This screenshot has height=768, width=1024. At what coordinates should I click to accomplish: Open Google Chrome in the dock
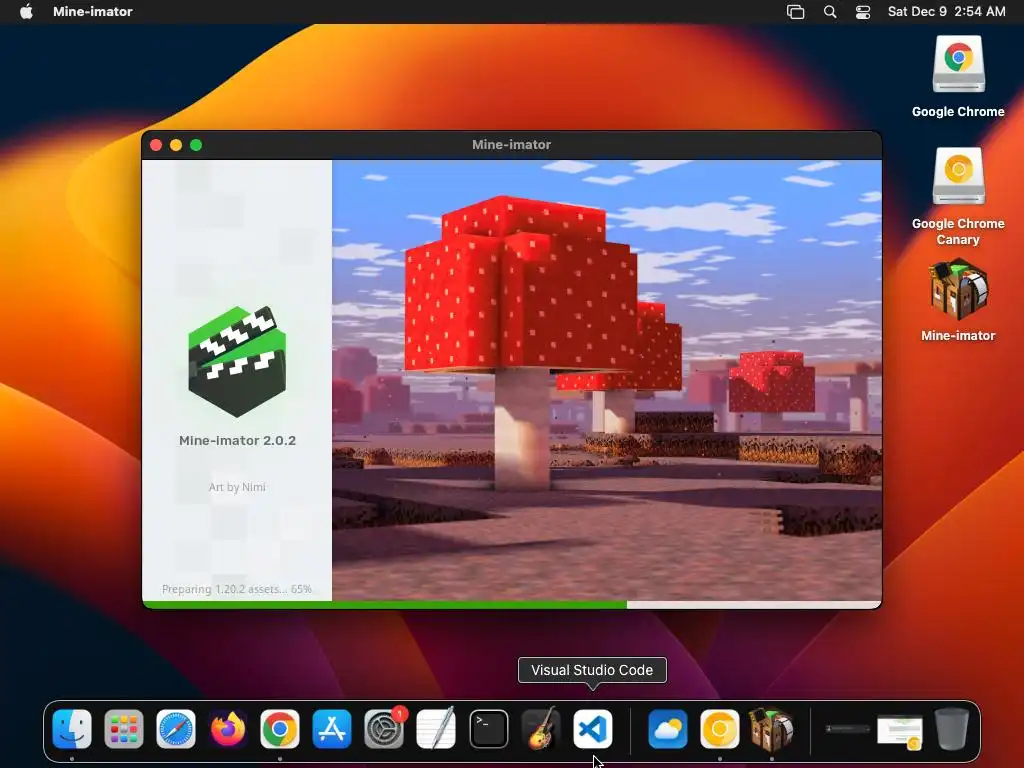pyautogui.click(x=280, y=729)
